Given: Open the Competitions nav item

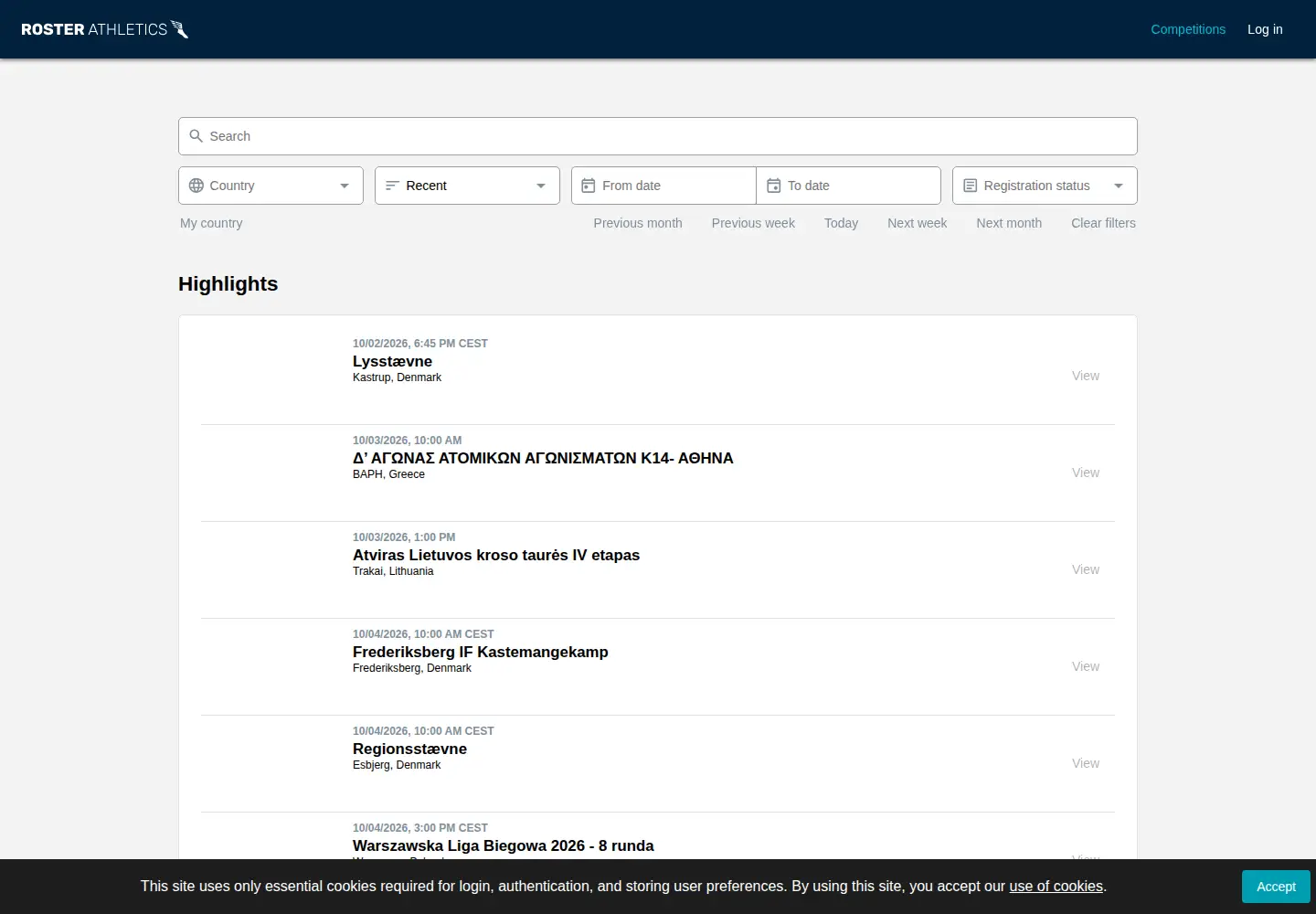Looking at the screenshot, I should point(1188,29).
